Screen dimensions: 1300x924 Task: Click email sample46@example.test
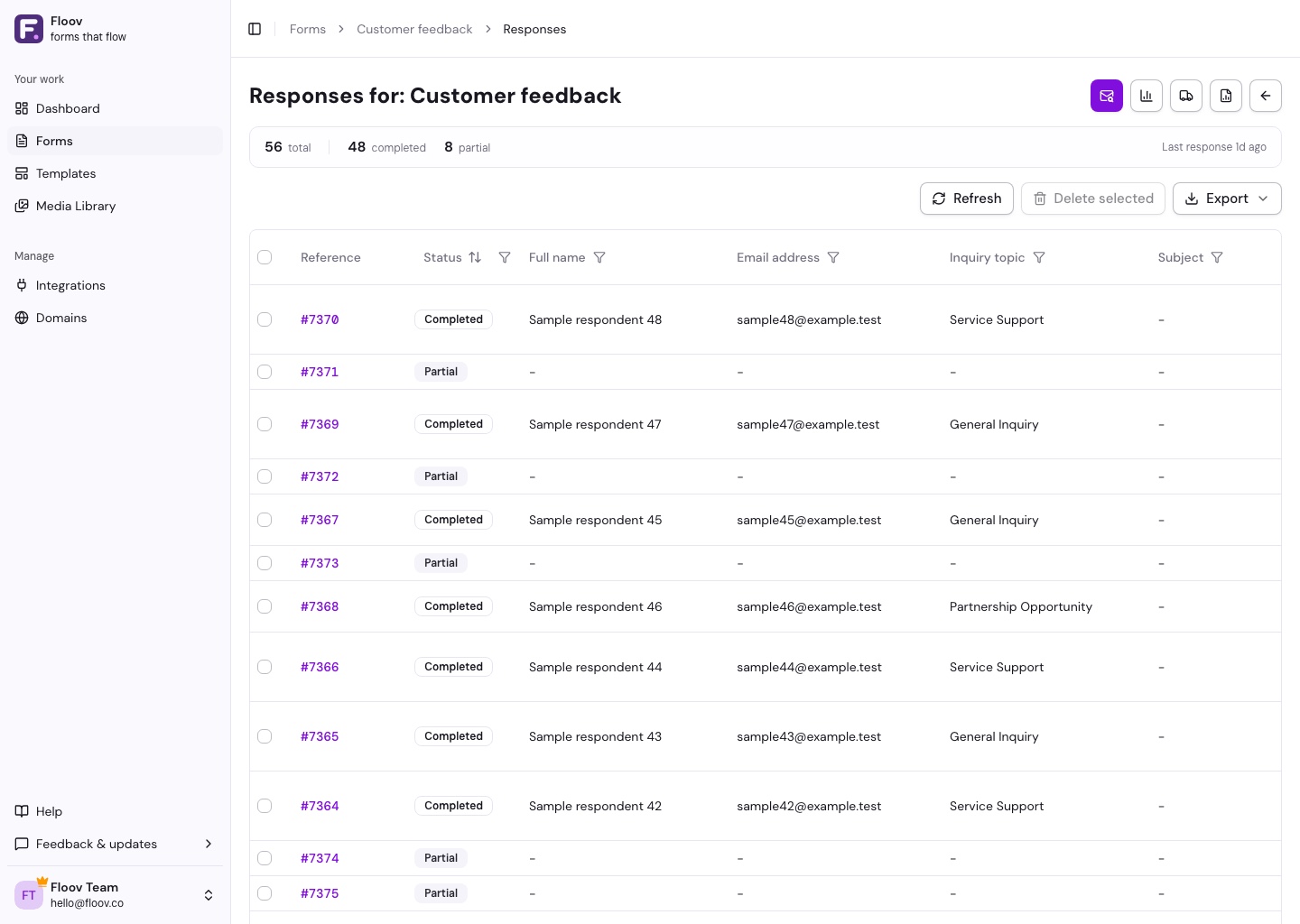point(809,606)
